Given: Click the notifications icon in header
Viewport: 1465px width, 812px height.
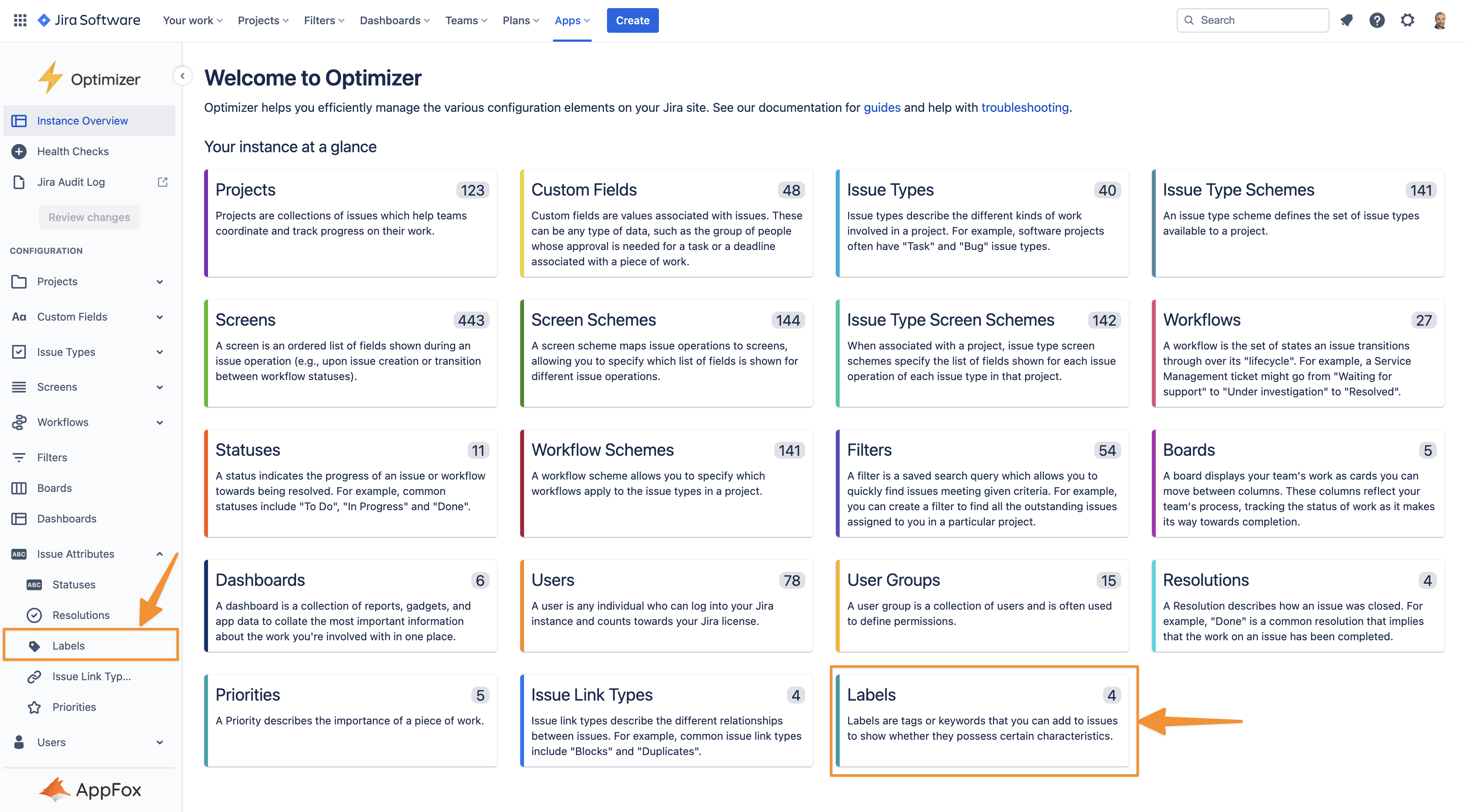Looking at the screenshot, I should pos(1346,20).
